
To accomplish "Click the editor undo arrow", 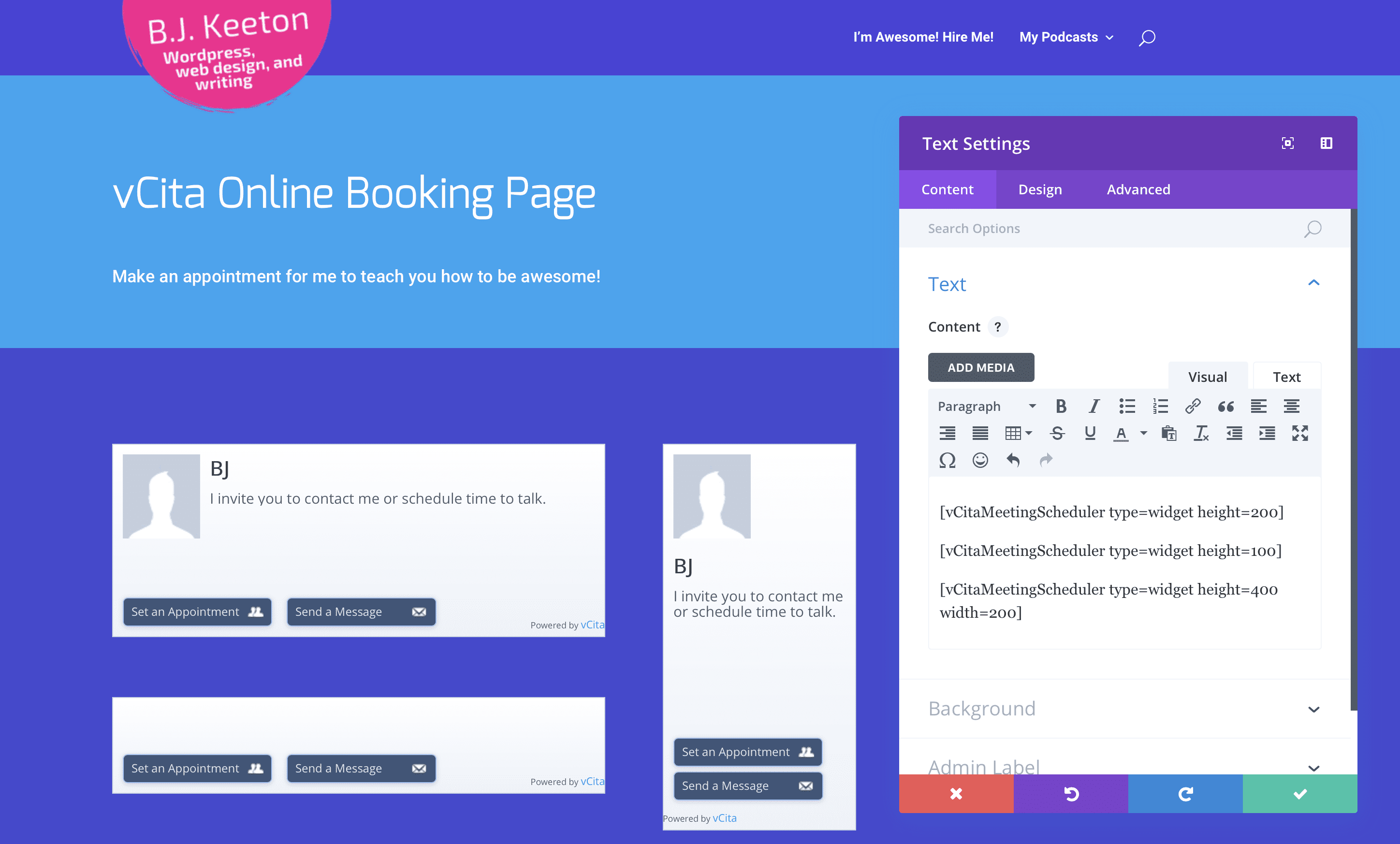I will [1013, 460].
